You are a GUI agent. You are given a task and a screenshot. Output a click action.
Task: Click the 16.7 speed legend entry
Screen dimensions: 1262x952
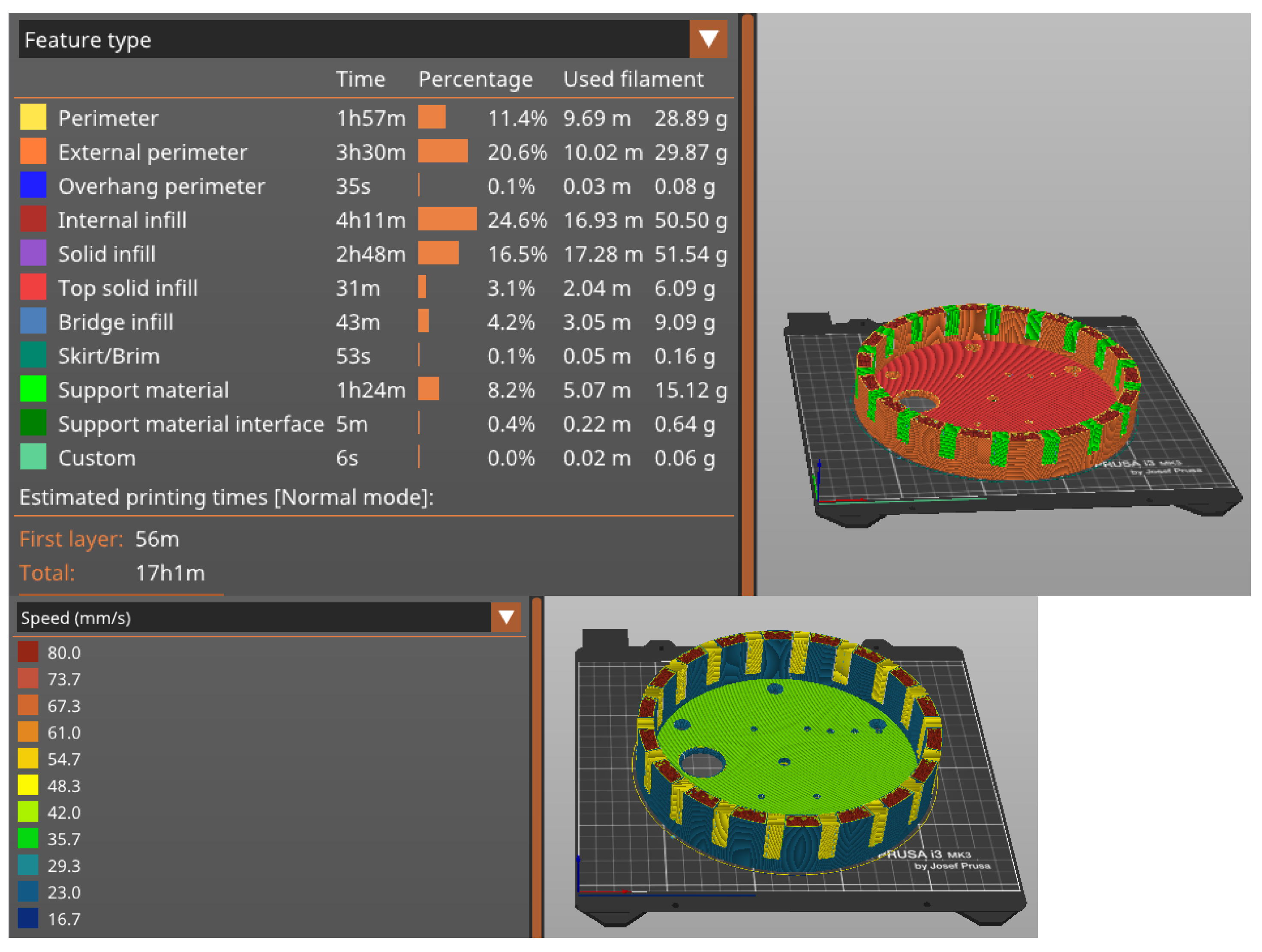[x=64, y=919]
